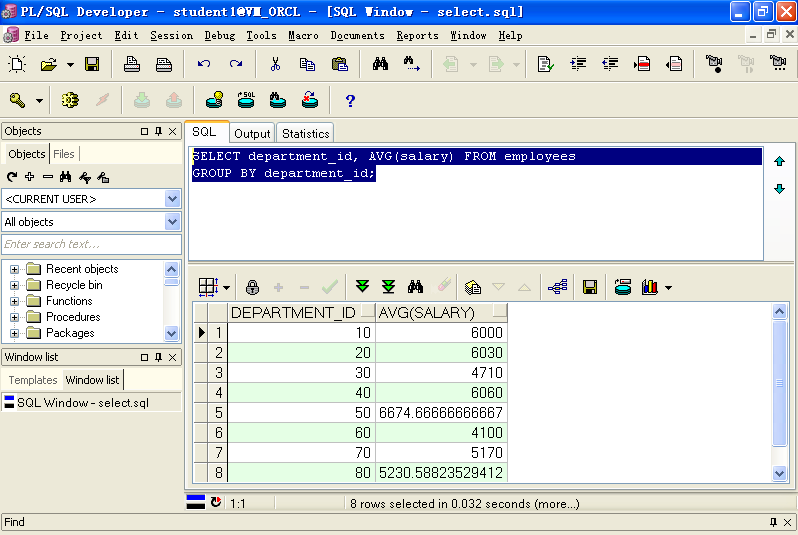
Task: Click the lock icon in the result grid toolbar
Action: [x=252, y=287]
